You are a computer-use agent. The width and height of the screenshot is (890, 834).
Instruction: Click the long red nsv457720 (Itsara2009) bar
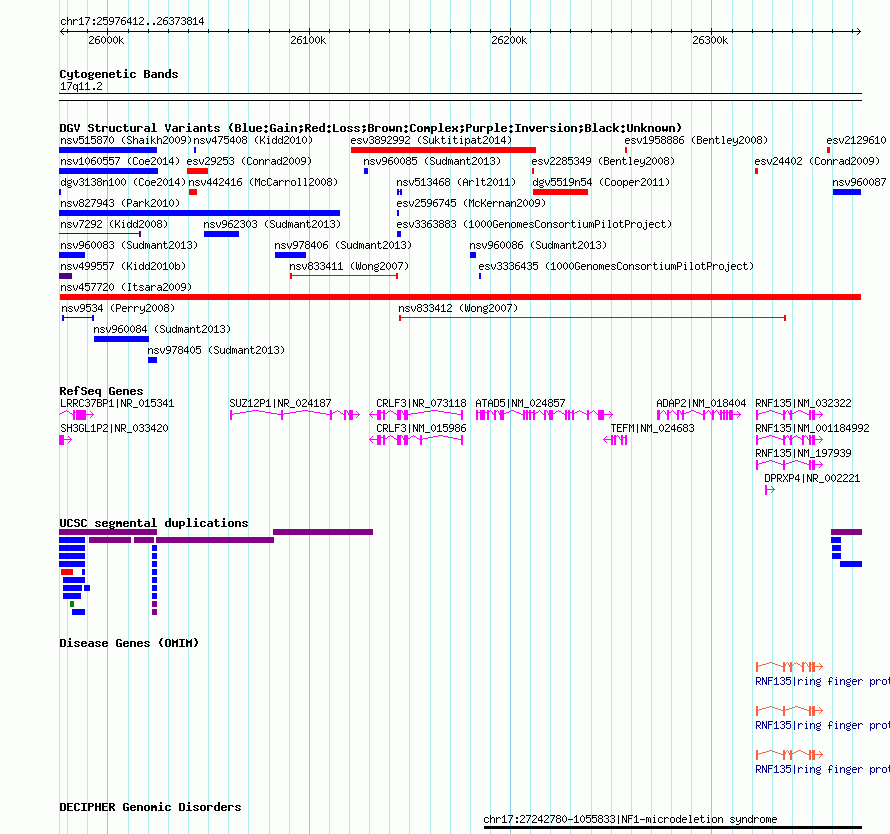click(460, 297)
